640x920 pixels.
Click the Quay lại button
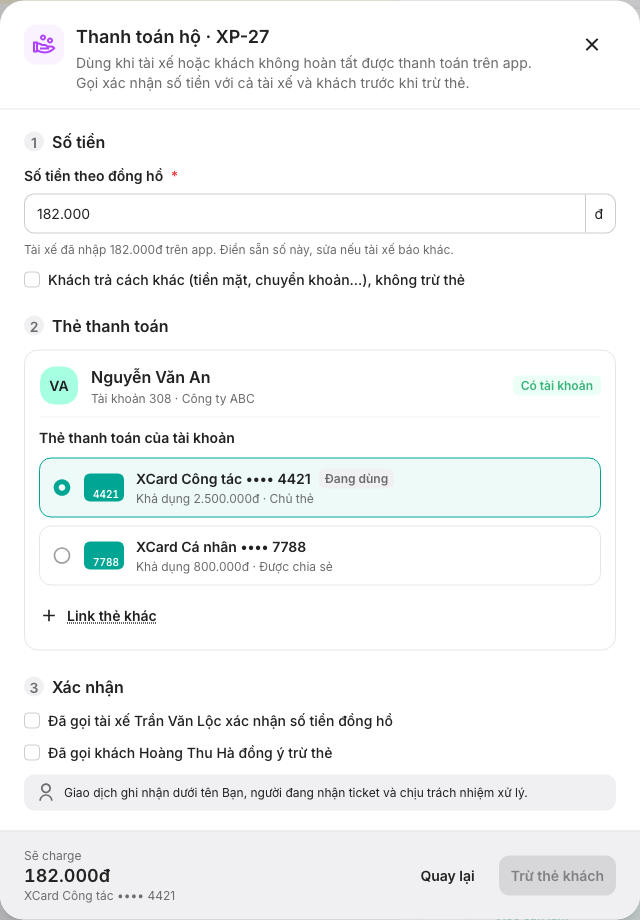448,876
